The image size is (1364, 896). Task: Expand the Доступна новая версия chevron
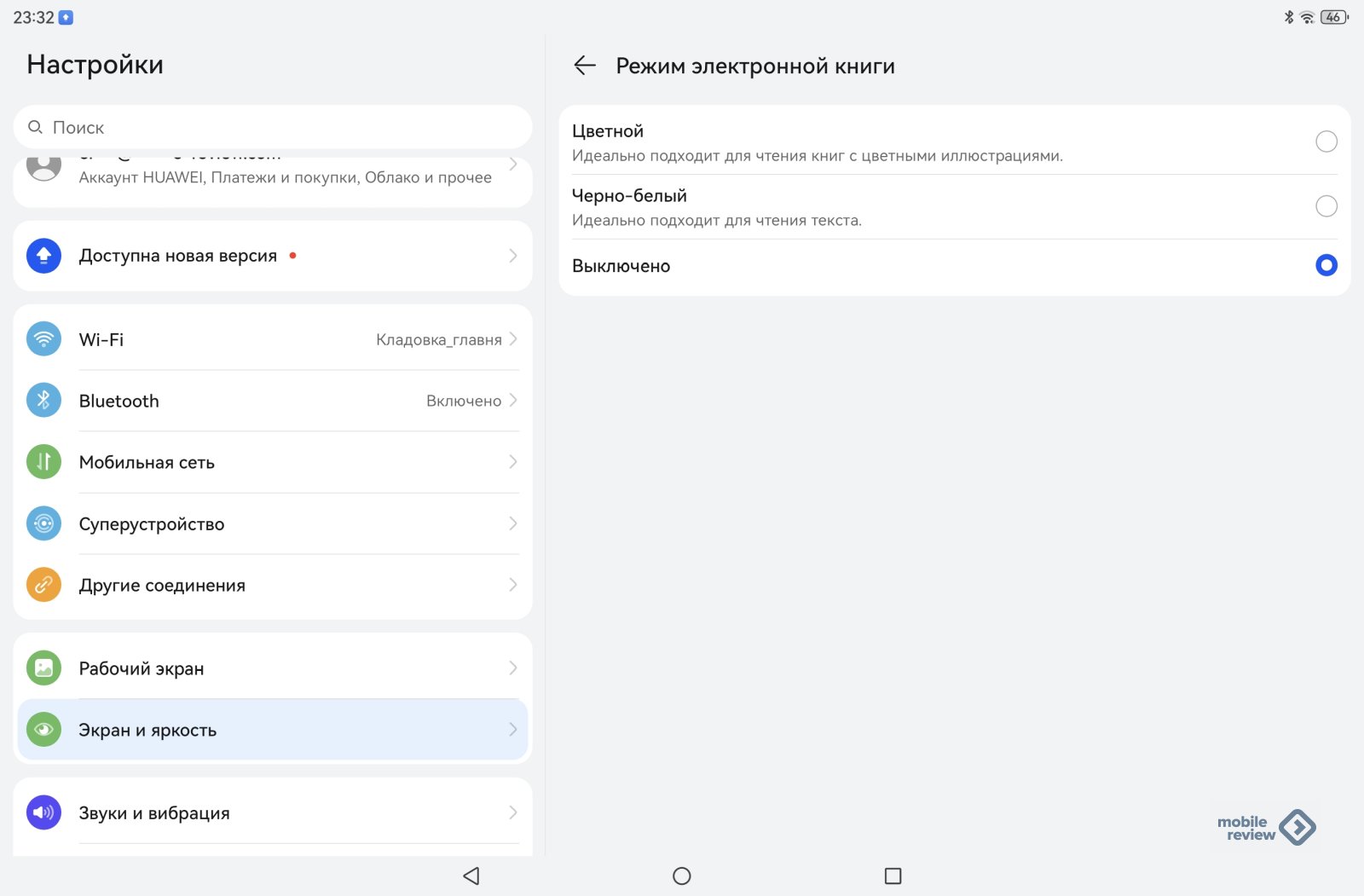coord(513,256)
